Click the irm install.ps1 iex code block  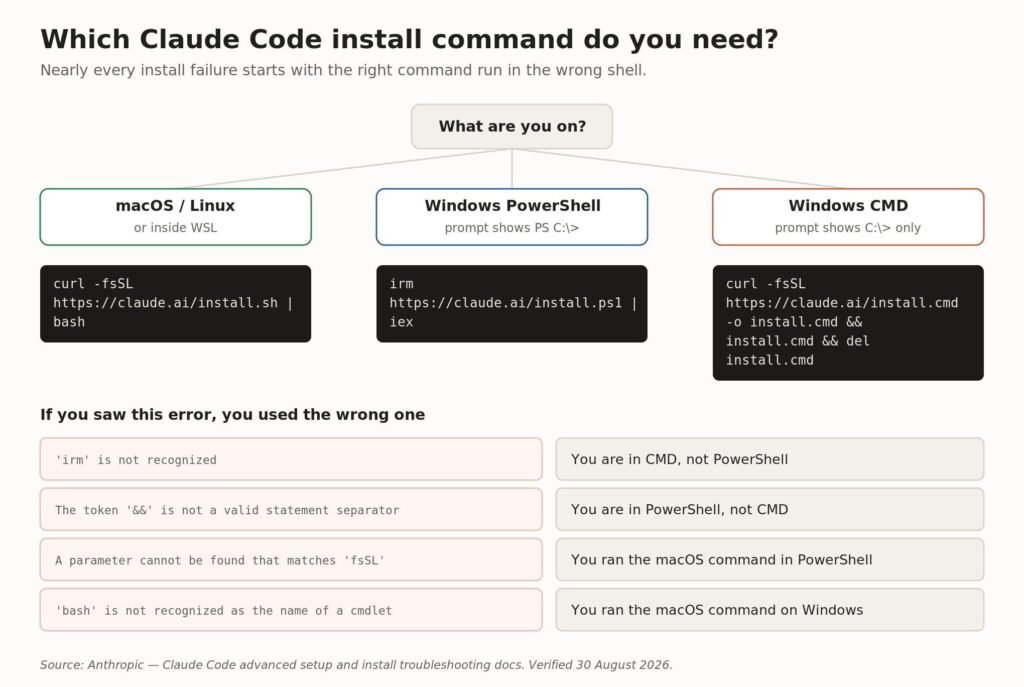click(x=511, y=304)
